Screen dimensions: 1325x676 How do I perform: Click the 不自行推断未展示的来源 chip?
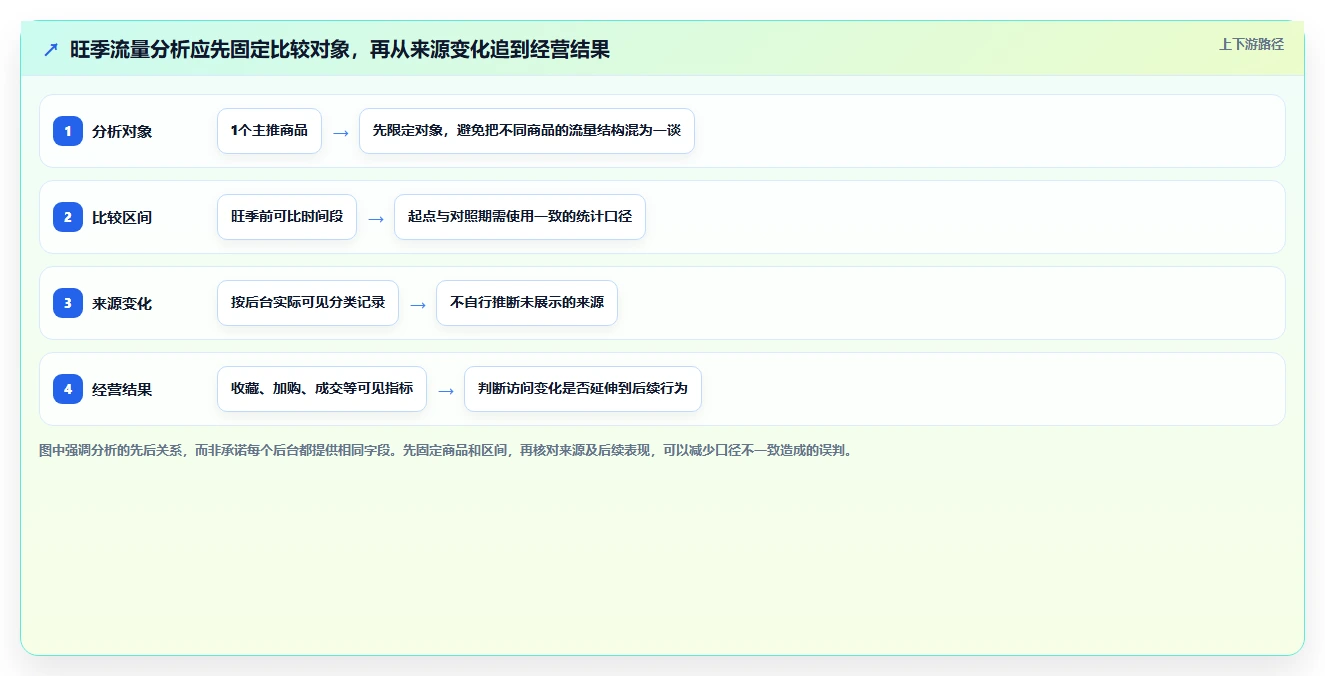pyautogui.click(x=527, y=303)
